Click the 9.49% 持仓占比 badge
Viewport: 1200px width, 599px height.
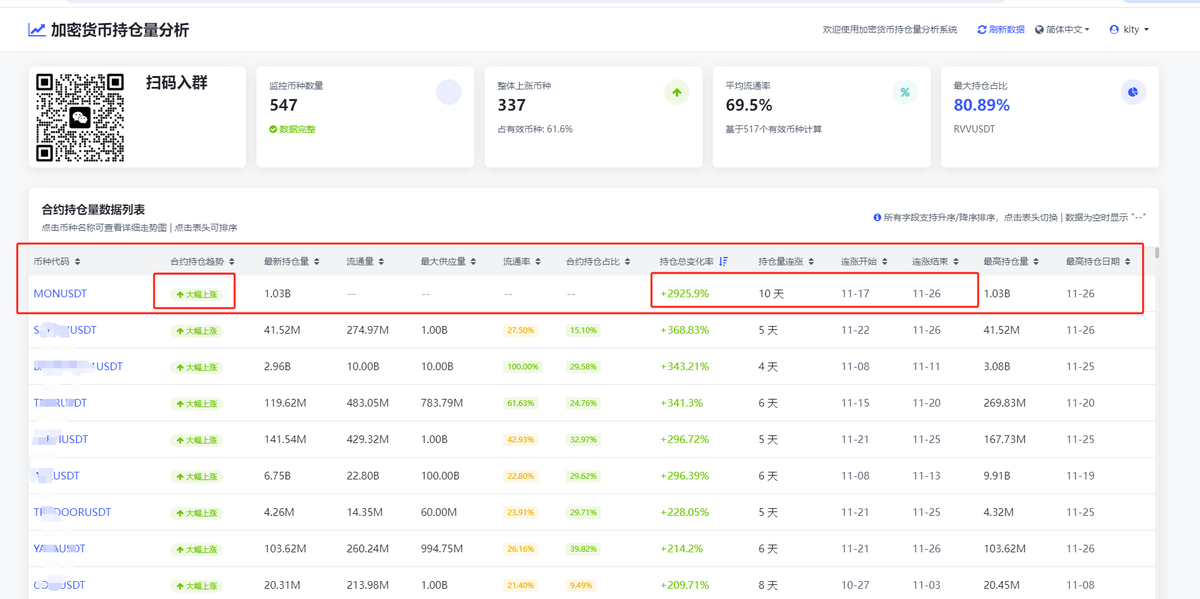pos(581,585)
